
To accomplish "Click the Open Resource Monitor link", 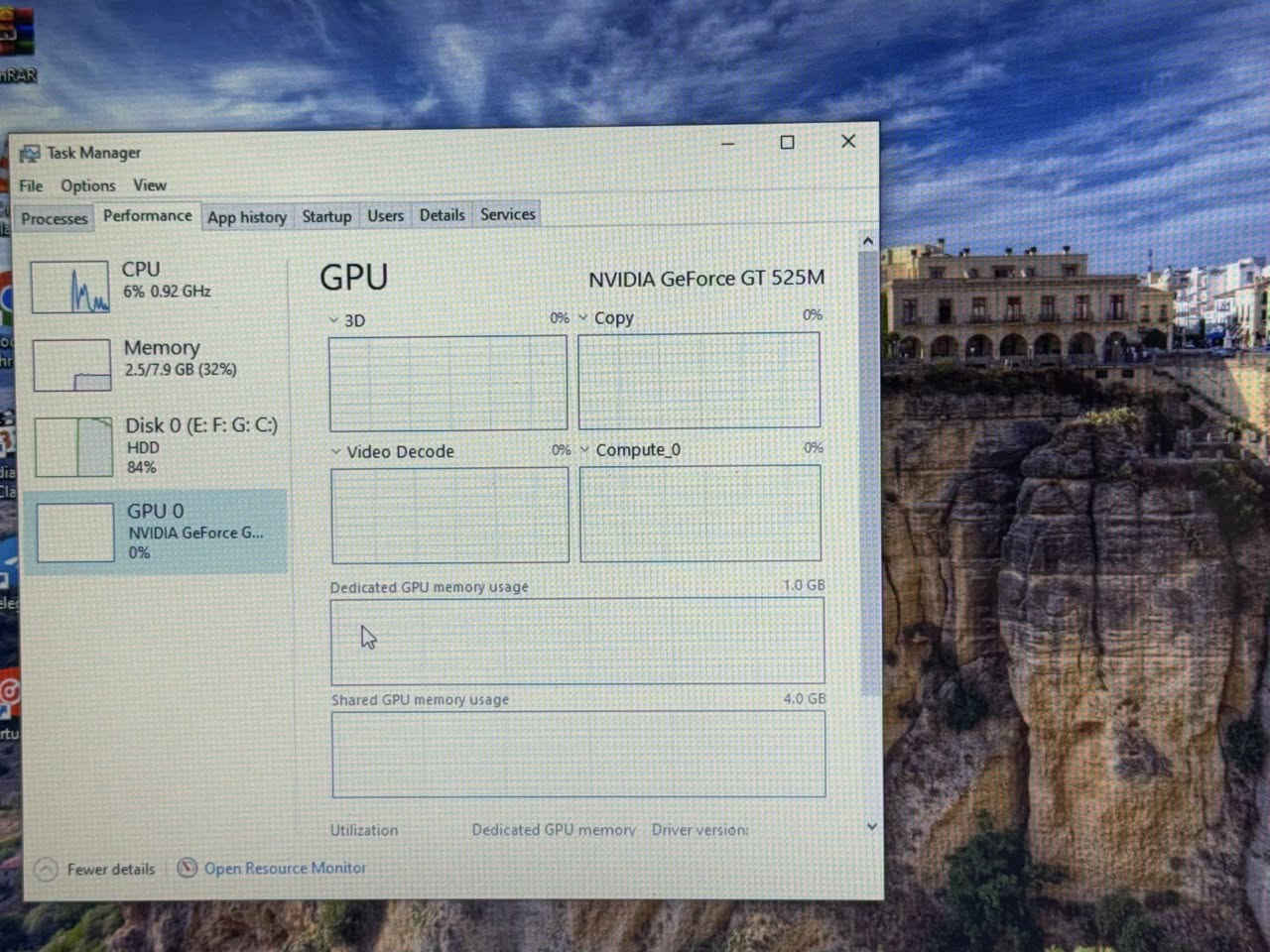I will (285, 868).
